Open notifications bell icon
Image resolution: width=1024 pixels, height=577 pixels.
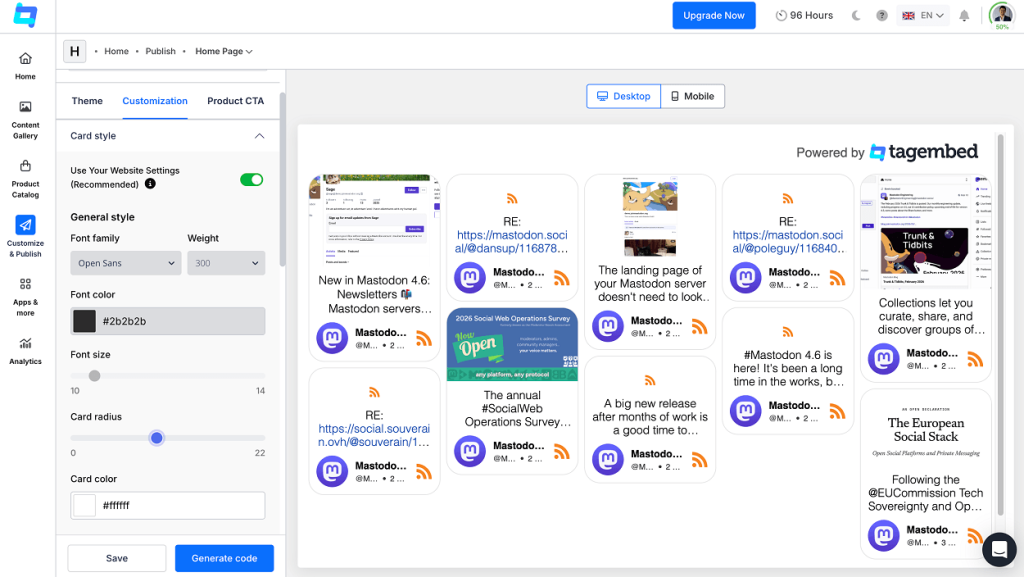click(964, 16)
